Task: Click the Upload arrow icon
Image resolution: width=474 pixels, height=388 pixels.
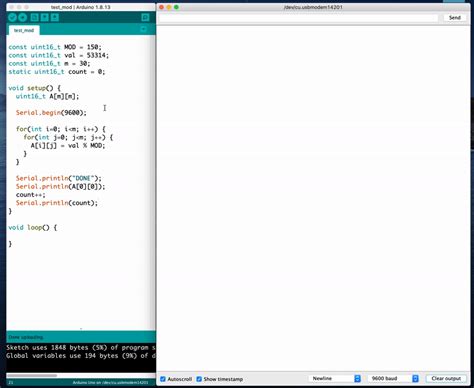Action: 23,18
